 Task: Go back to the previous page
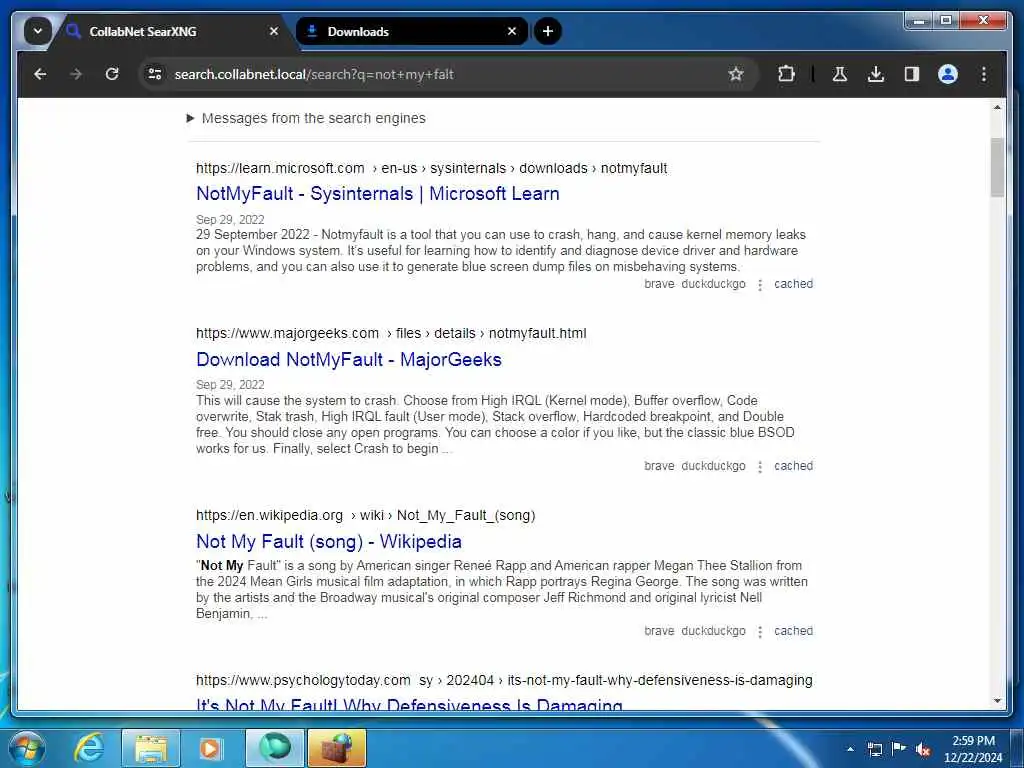[x=40, y=74]
